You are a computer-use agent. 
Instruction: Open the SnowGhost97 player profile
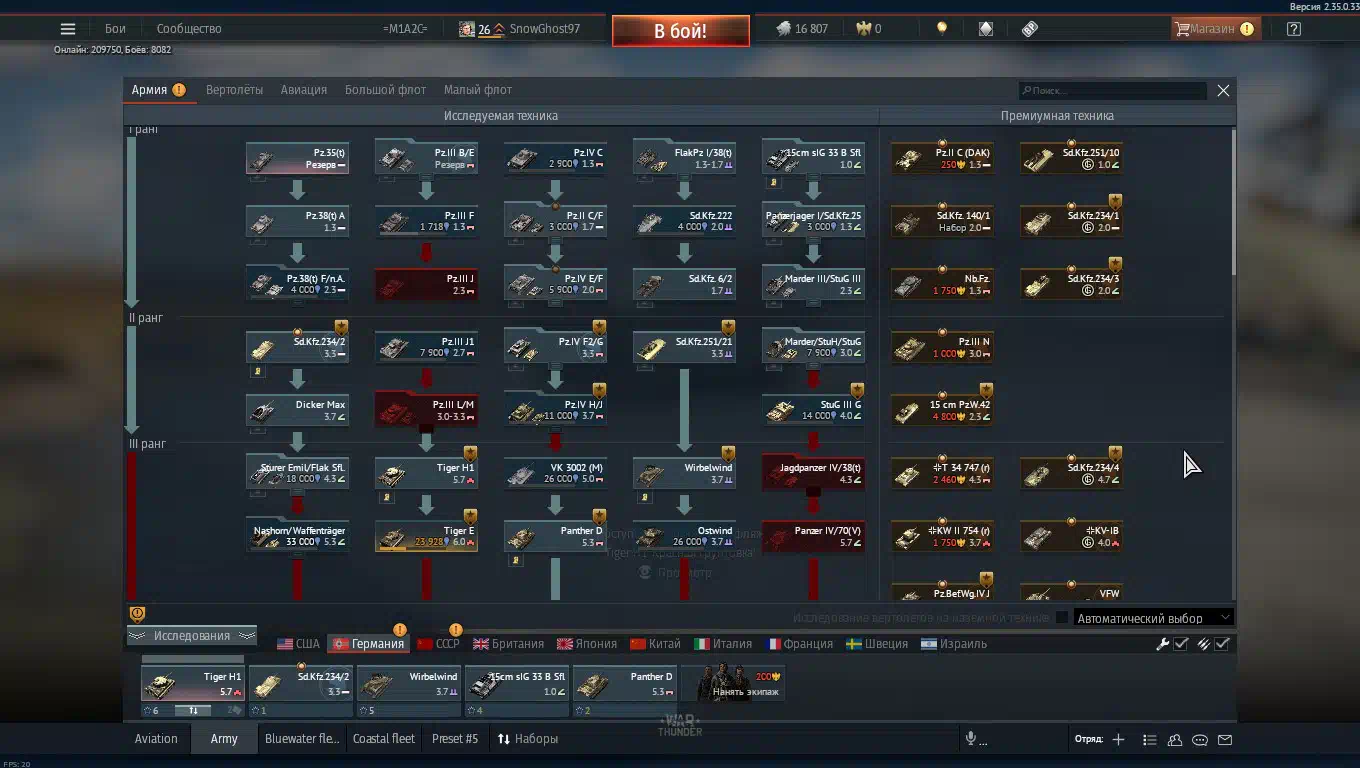(544, 29)
